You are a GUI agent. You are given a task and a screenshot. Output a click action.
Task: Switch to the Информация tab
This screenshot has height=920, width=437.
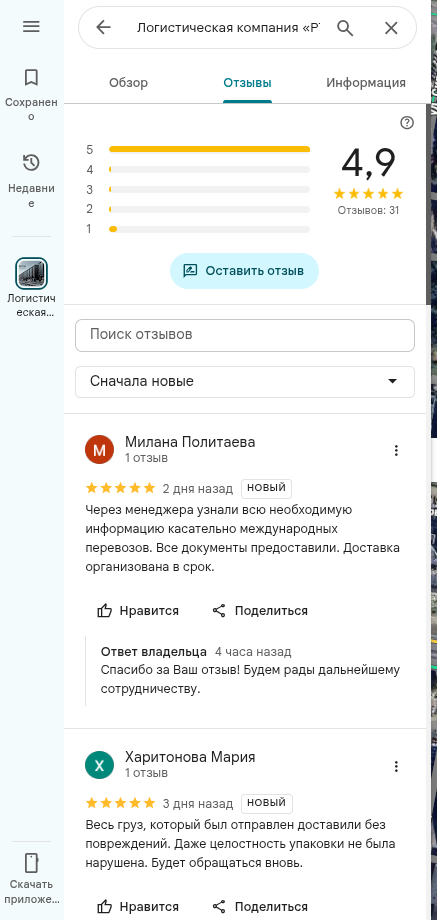(x=366, y=83)
